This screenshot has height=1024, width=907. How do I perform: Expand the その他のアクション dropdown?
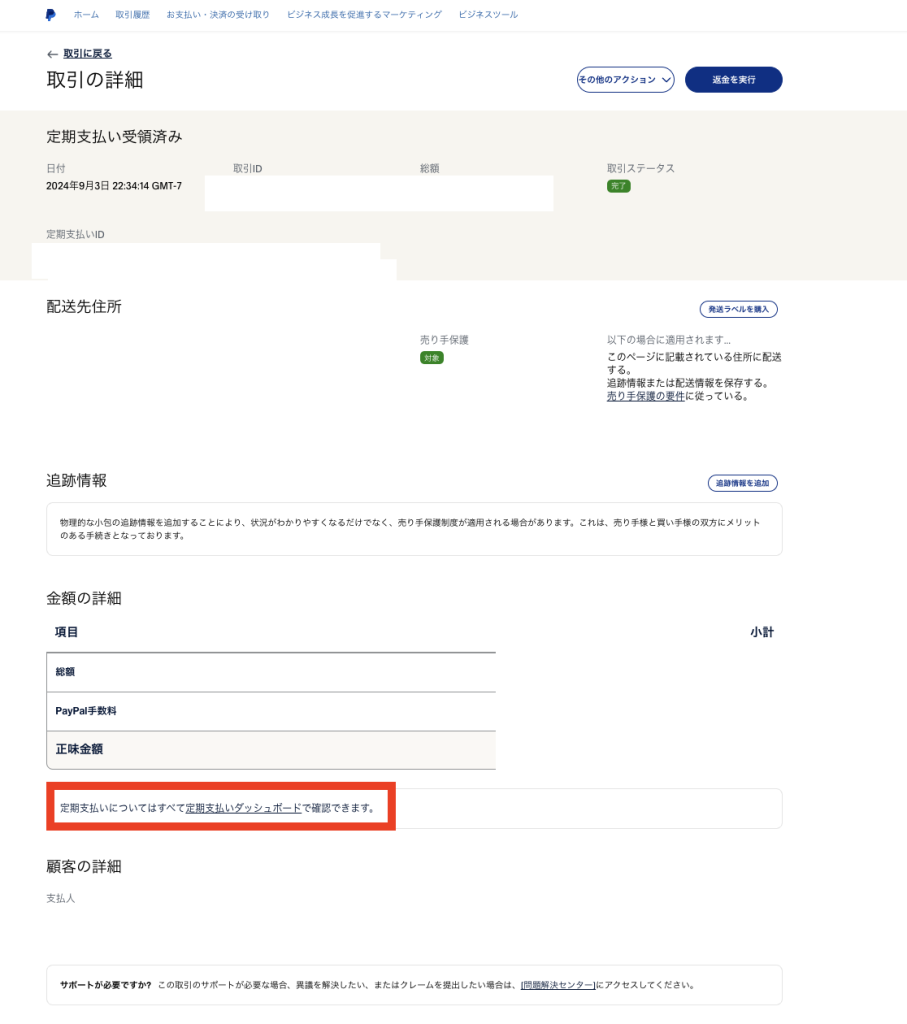point(625,80)
